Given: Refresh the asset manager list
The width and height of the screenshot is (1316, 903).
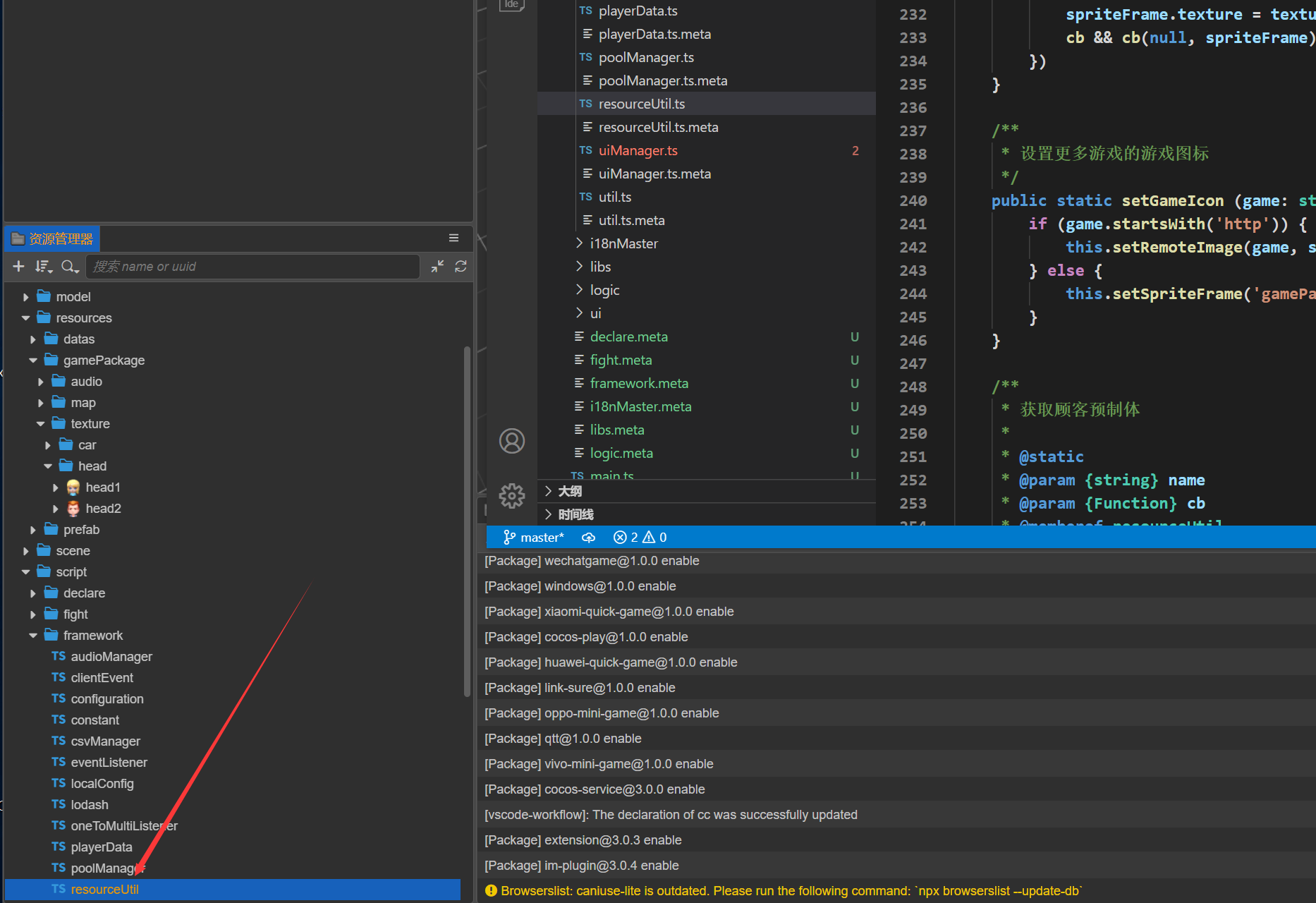Looking at the screenshot, I should tap(461, 266).
